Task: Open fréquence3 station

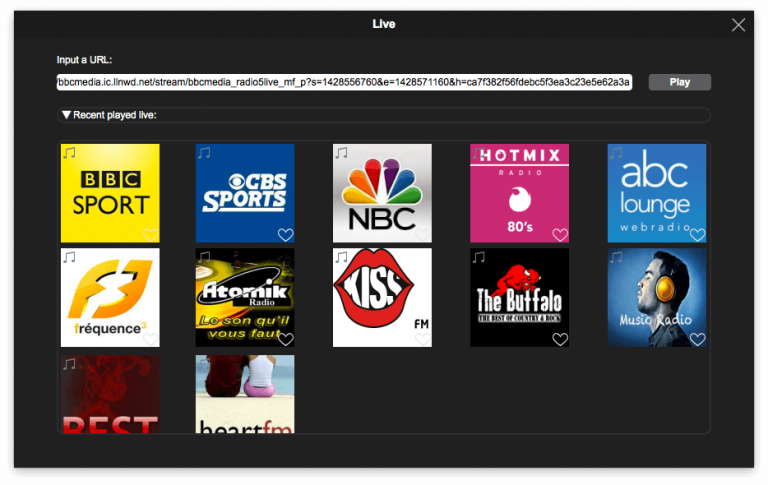Action: (110, 297)
